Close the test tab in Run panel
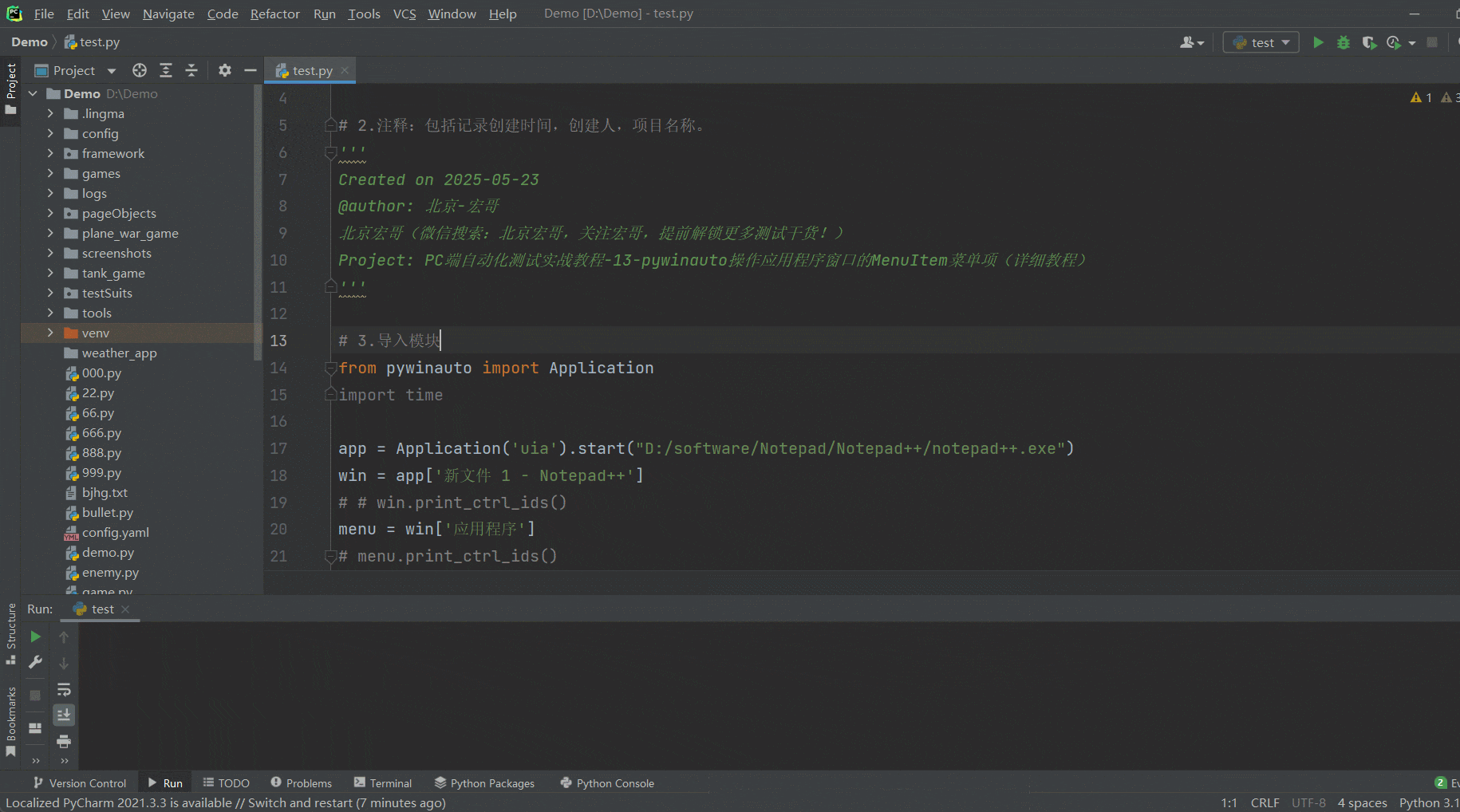This screenshot has width=1460, height=812. (x=125, y=609)
